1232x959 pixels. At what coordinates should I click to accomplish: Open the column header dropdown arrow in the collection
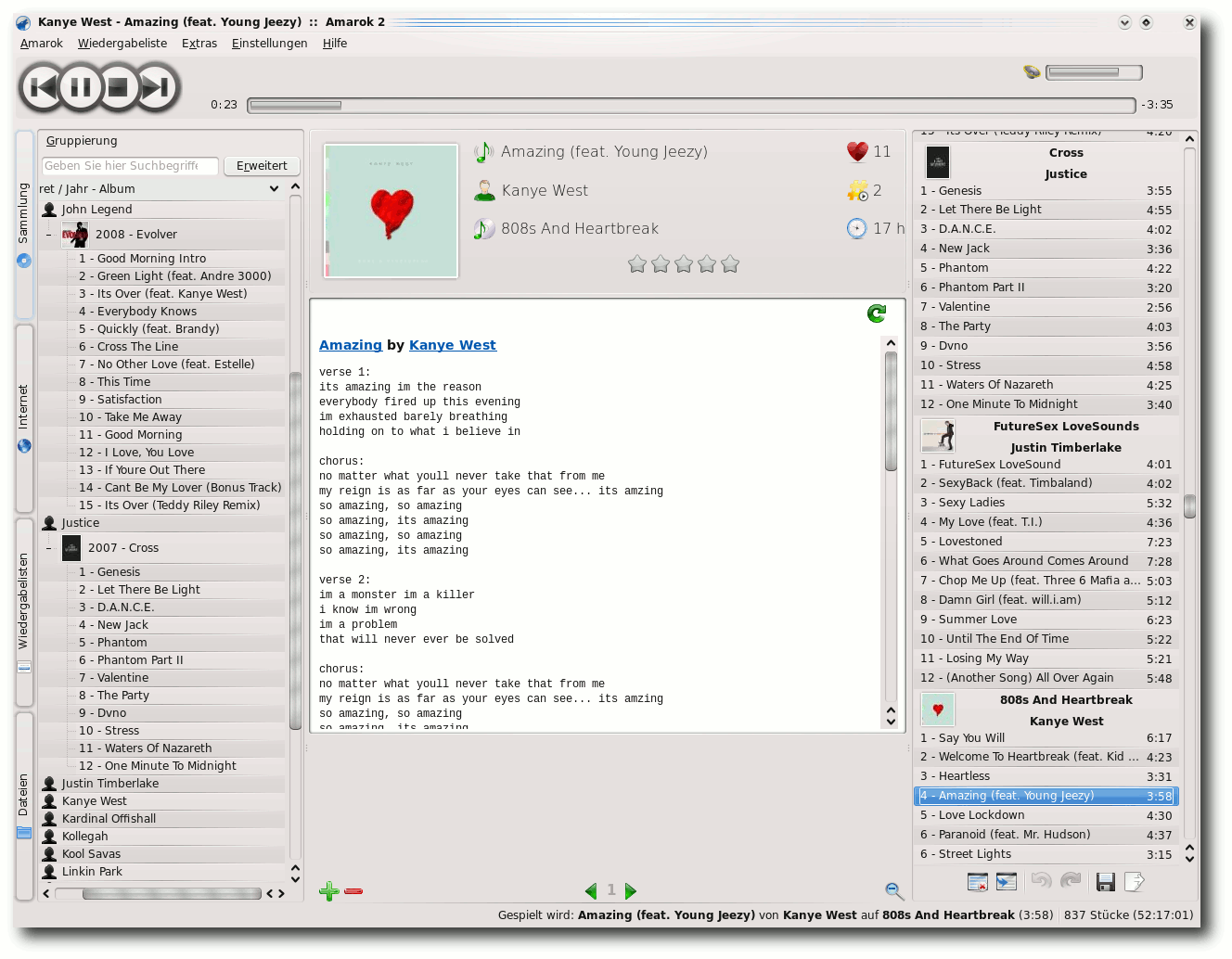coord(274,189)
